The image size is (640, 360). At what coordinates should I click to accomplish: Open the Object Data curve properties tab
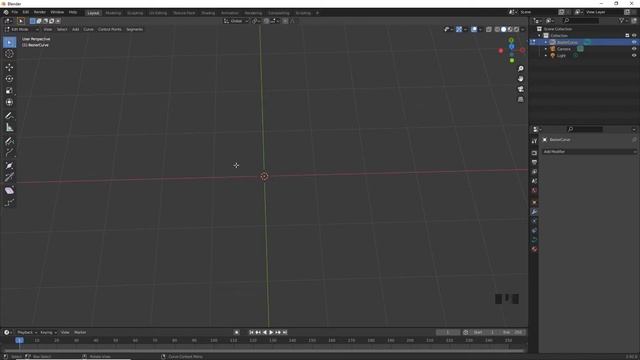click(534, 240)
